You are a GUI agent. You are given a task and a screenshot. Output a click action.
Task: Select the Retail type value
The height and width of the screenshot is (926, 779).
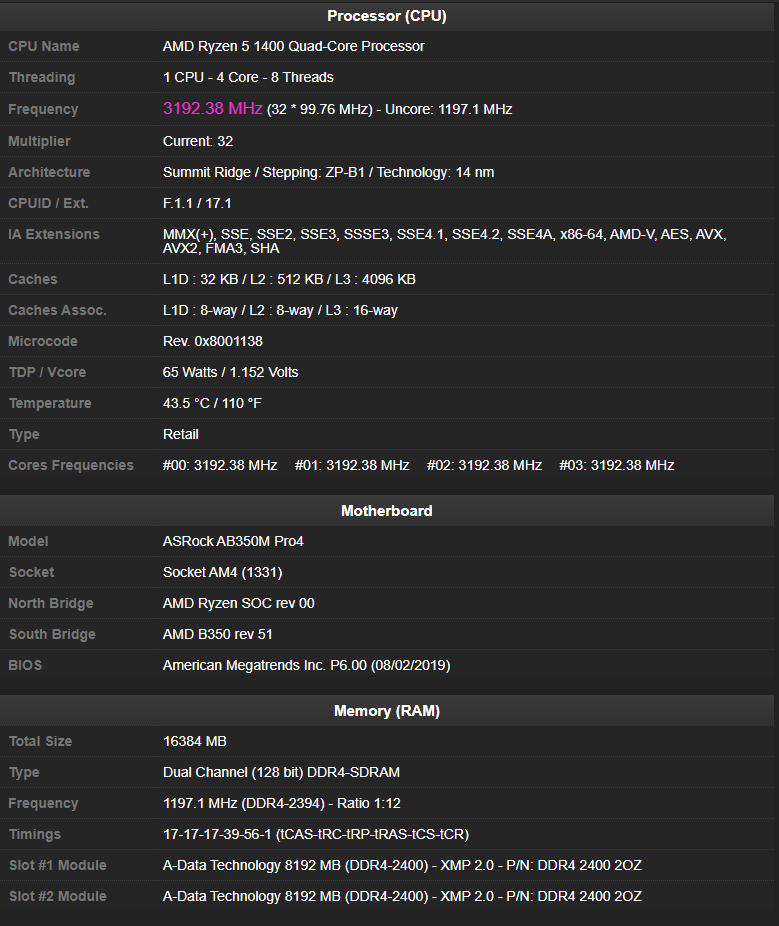tap(181, 435)
